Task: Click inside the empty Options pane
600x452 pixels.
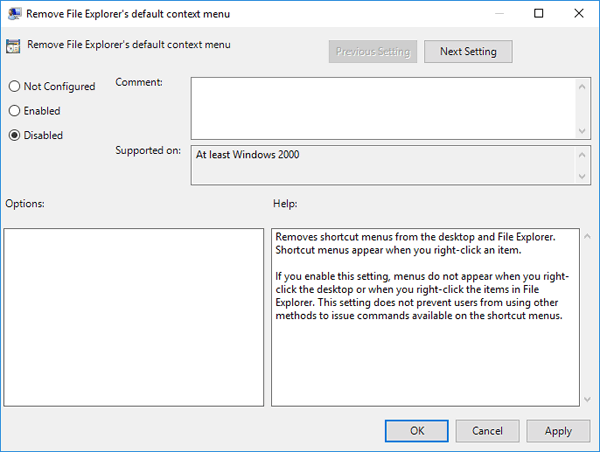Action: coord(134,317)
